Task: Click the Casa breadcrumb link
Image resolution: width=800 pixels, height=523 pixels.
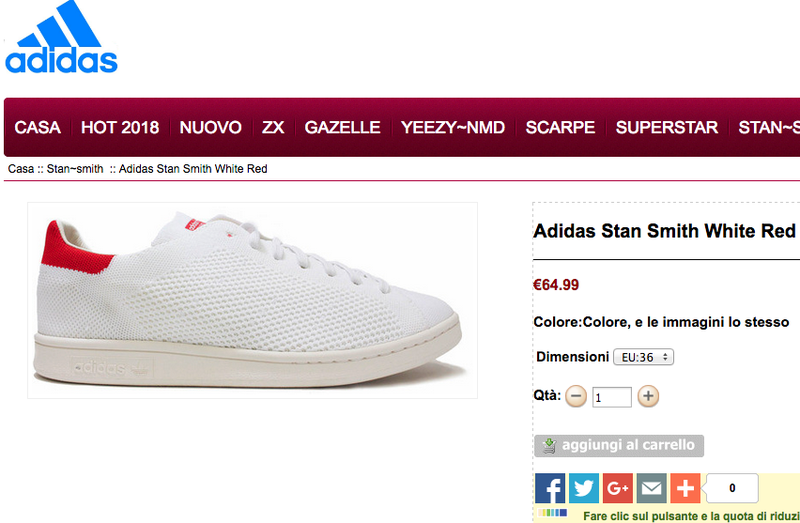Action: point(21,169)
